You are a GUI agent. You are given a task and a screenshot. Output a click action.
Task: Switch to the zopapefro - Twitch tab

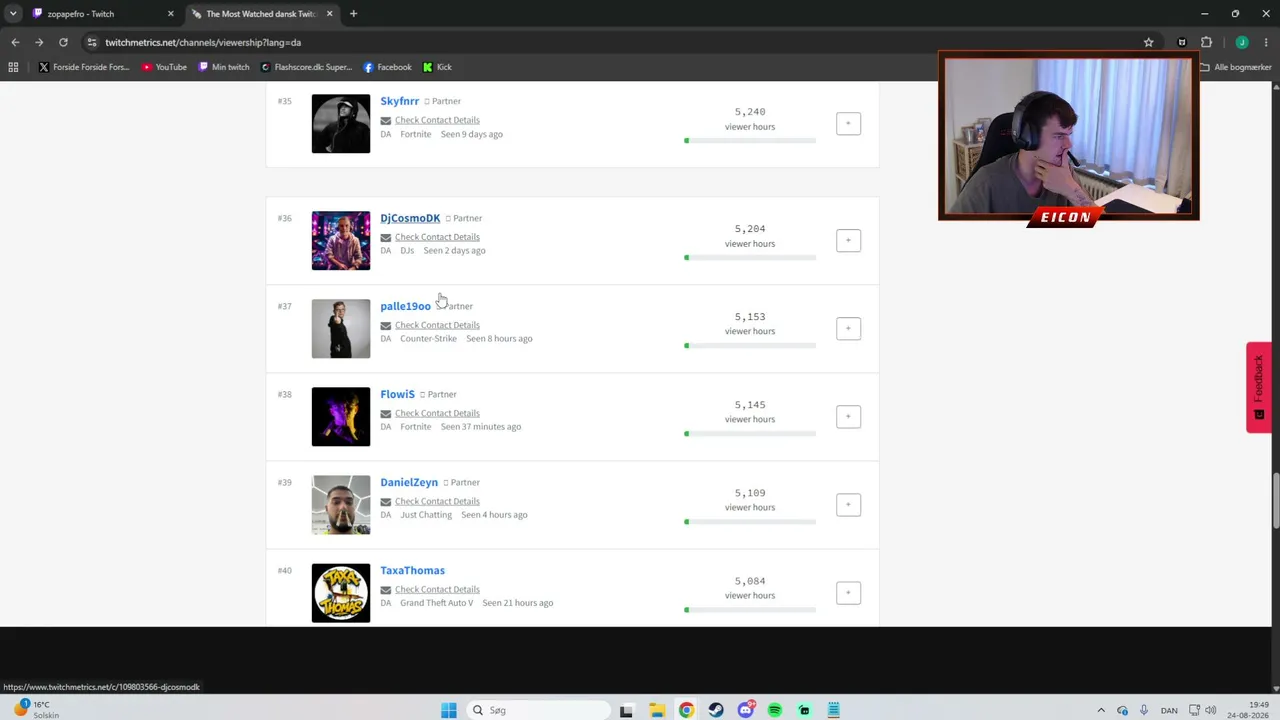(104, 14)
